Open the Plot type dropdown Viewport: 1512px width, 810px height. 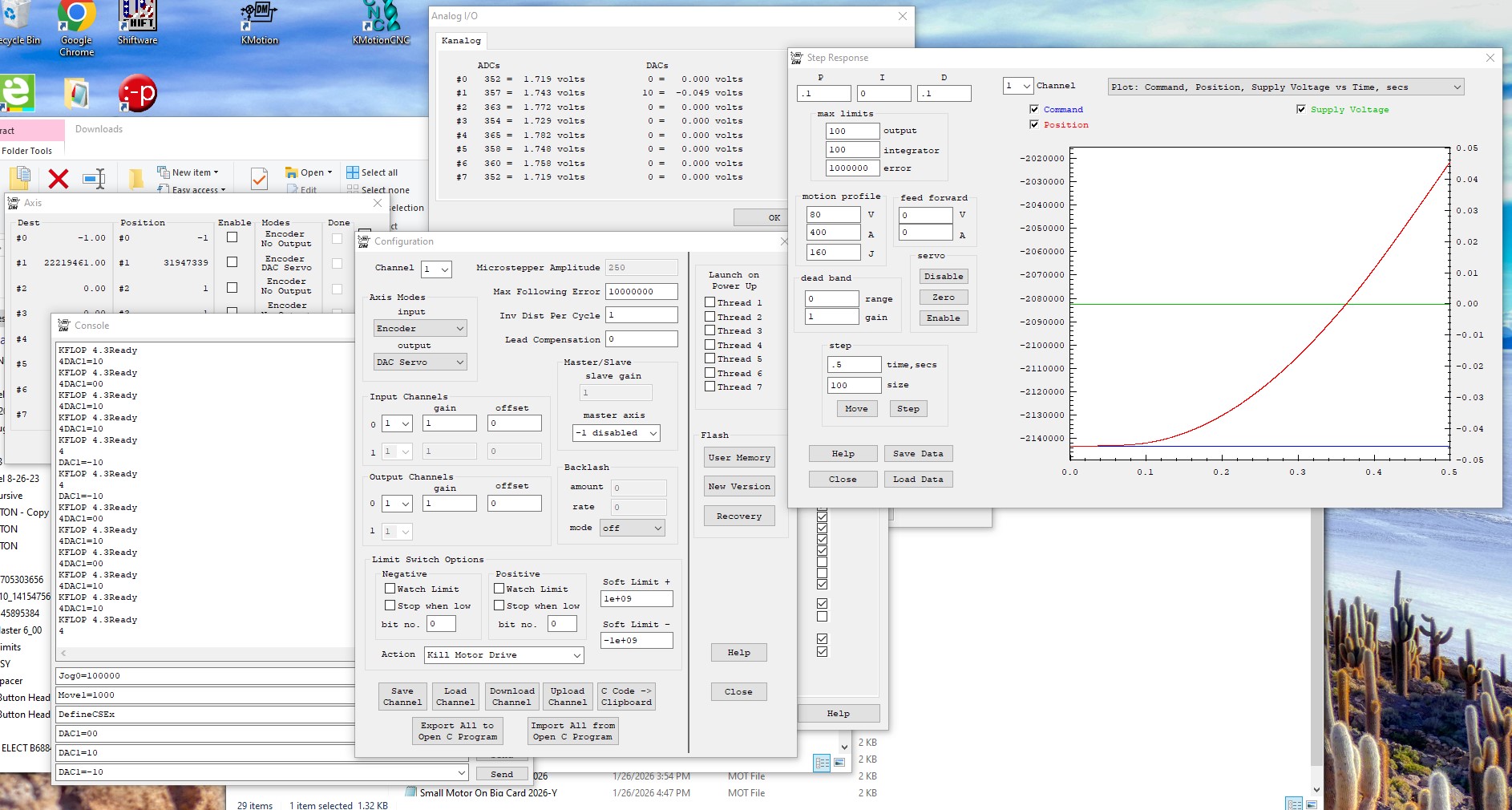[1285, 87]
